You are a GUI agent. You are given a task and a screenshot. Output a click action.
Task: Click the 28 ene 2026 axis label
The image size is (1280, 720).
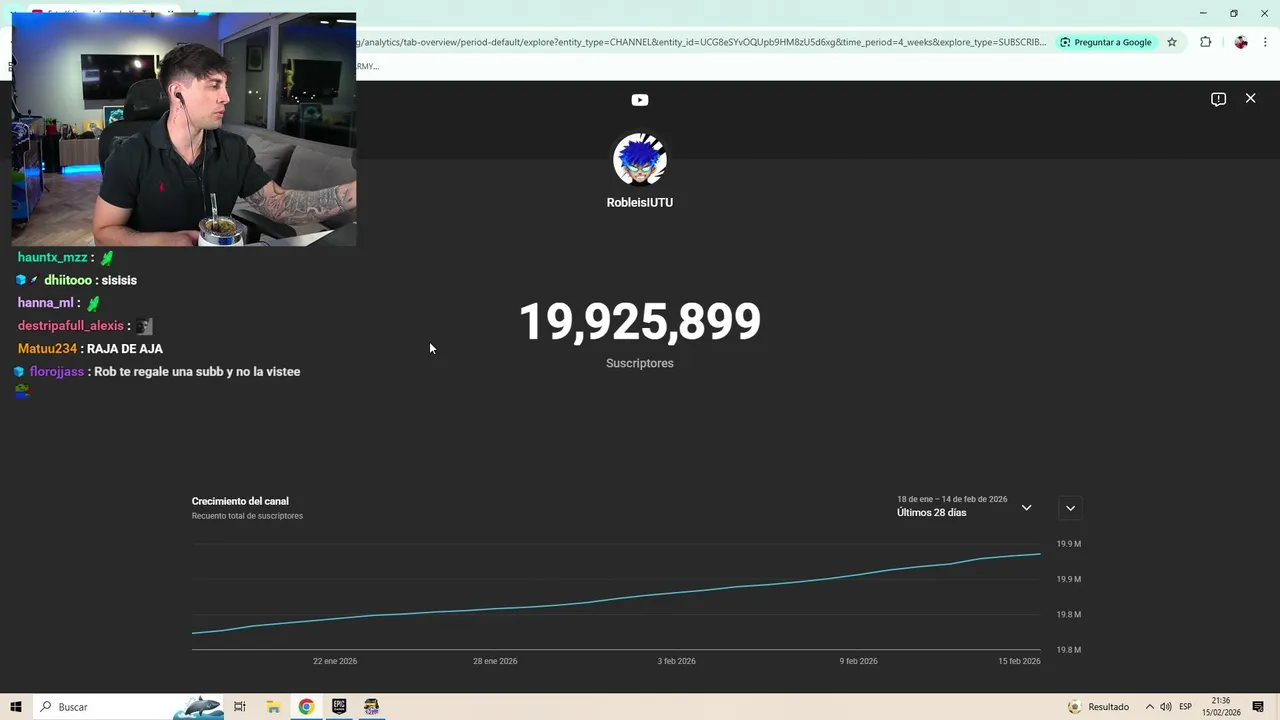[495, 661]
